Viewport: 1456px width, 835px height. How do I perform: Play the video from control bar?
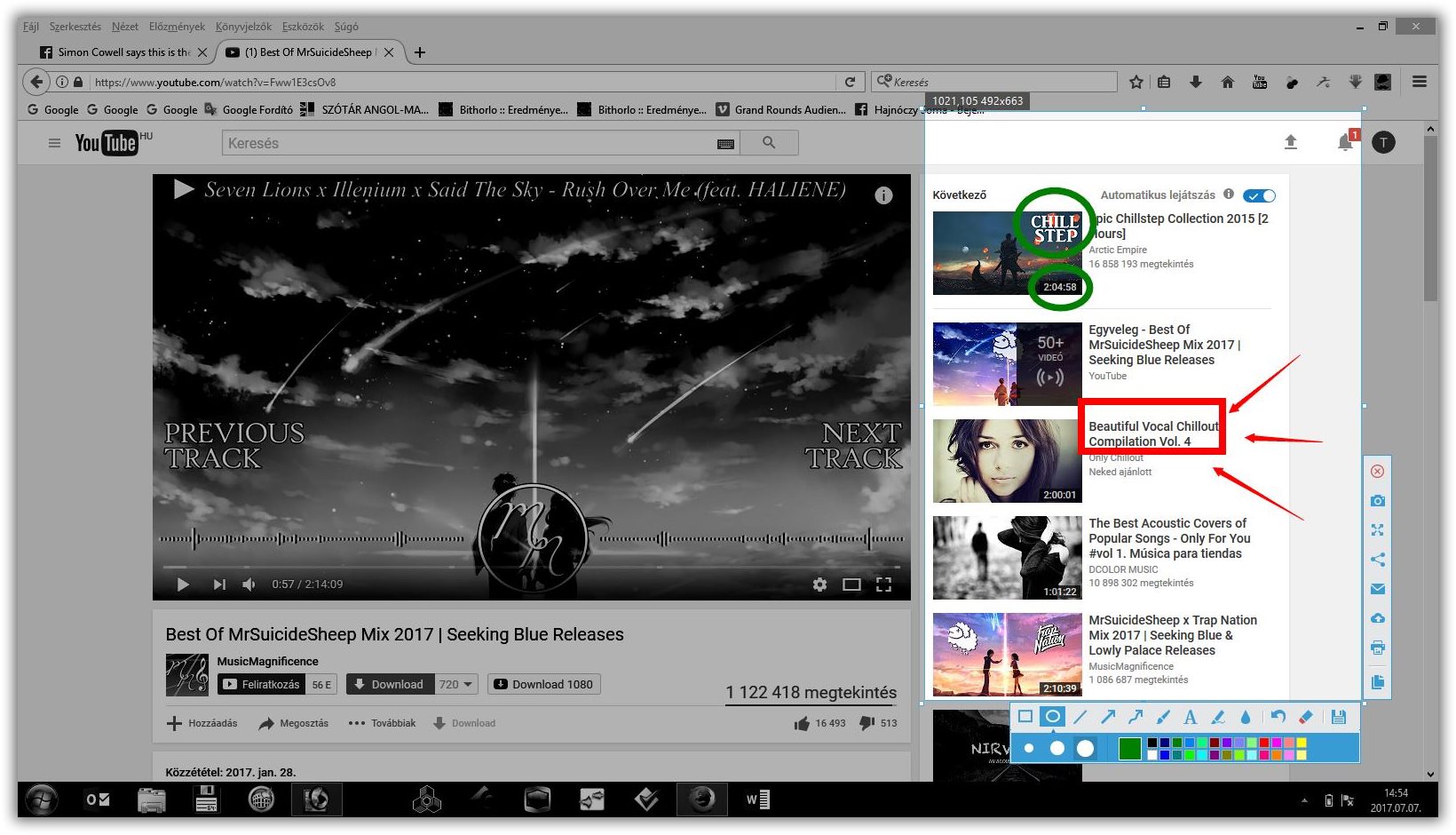tap(183, 584)
